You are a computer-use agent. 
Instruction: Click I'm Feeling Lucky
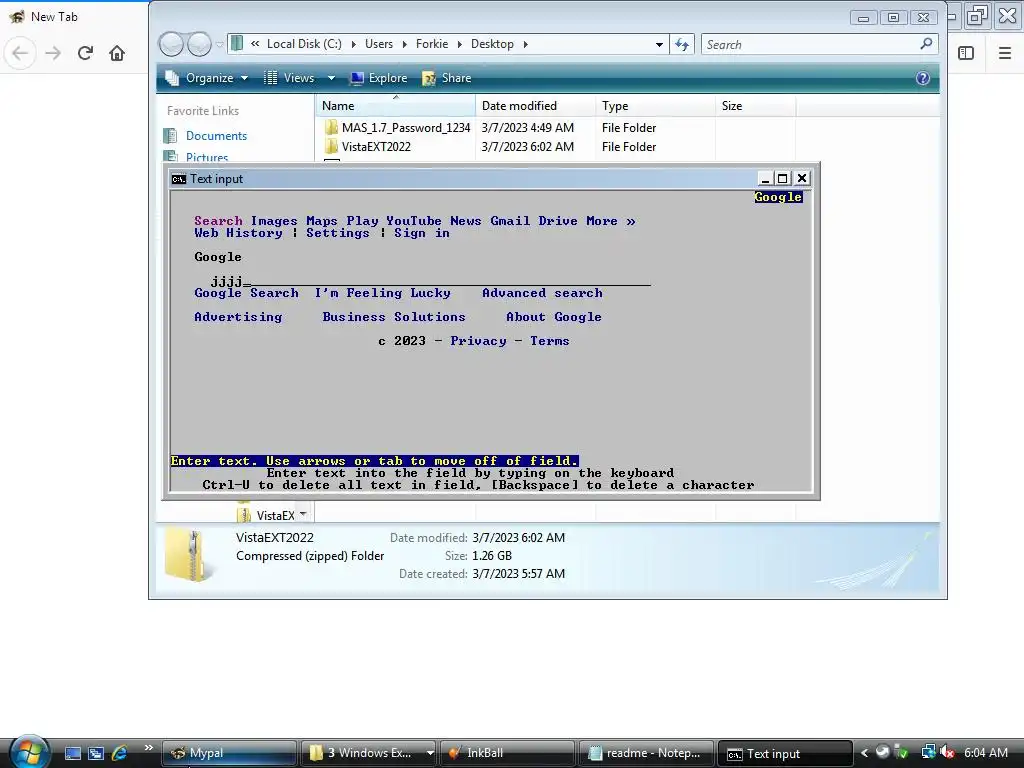point(382,293)
